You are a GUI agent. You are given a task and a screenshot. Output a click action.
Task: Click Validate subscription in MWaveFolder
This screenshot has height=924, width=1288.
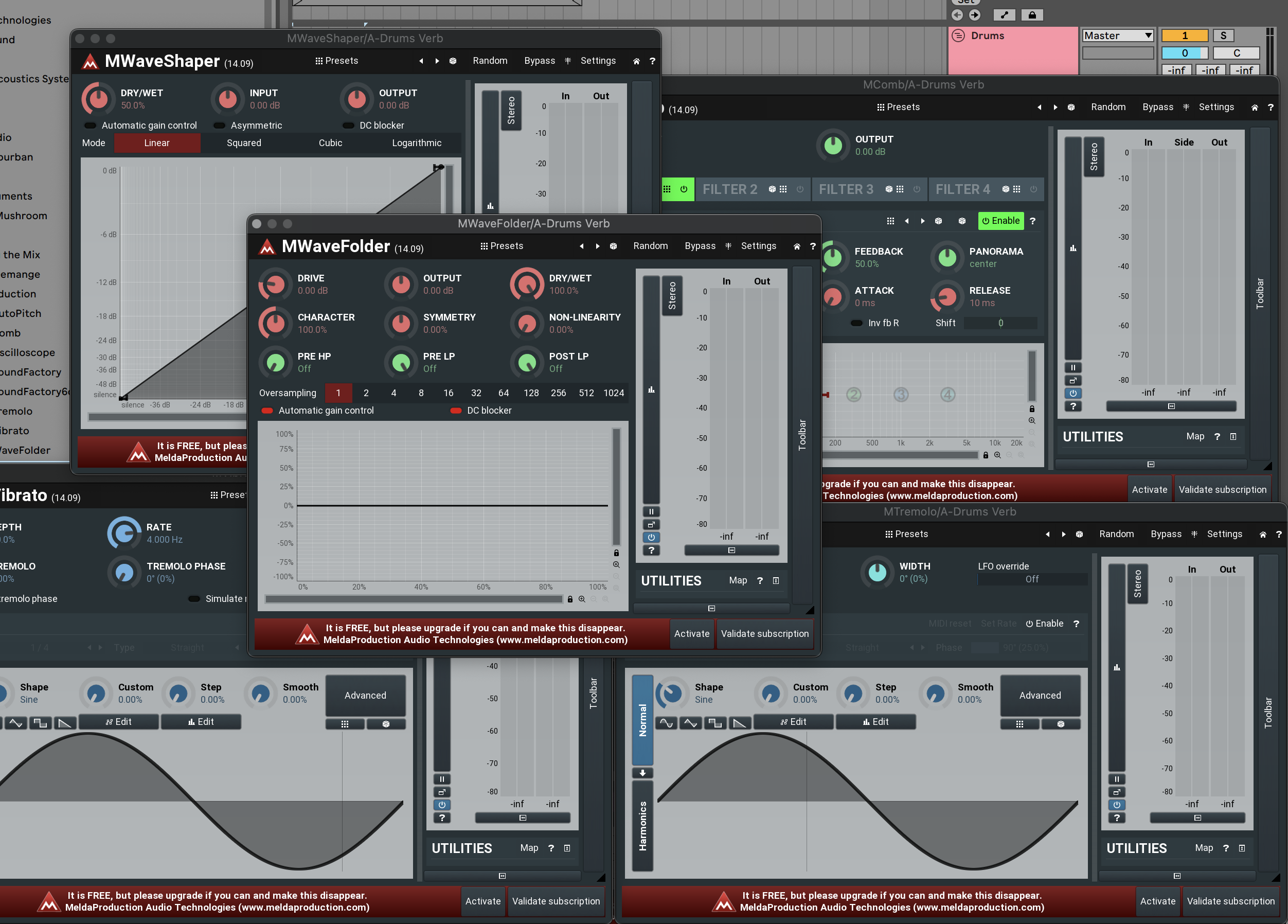tap(764, 634)
